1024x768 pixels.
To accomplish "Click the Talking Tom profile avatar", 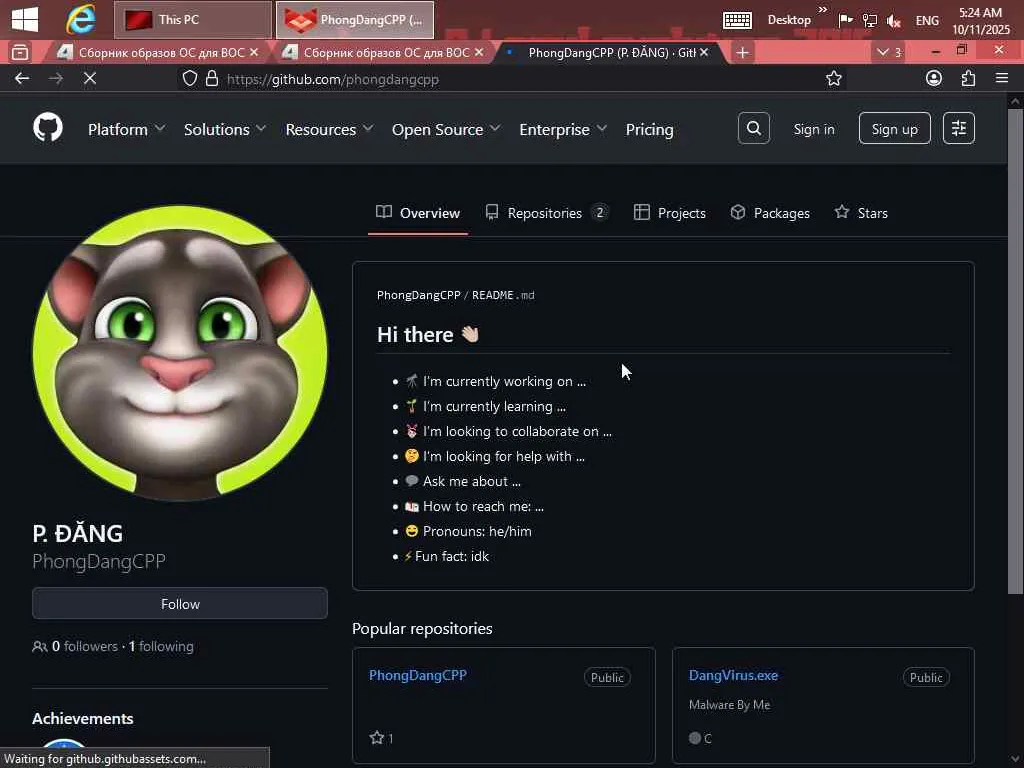I will pyautogui.click(x=180, y=353).
